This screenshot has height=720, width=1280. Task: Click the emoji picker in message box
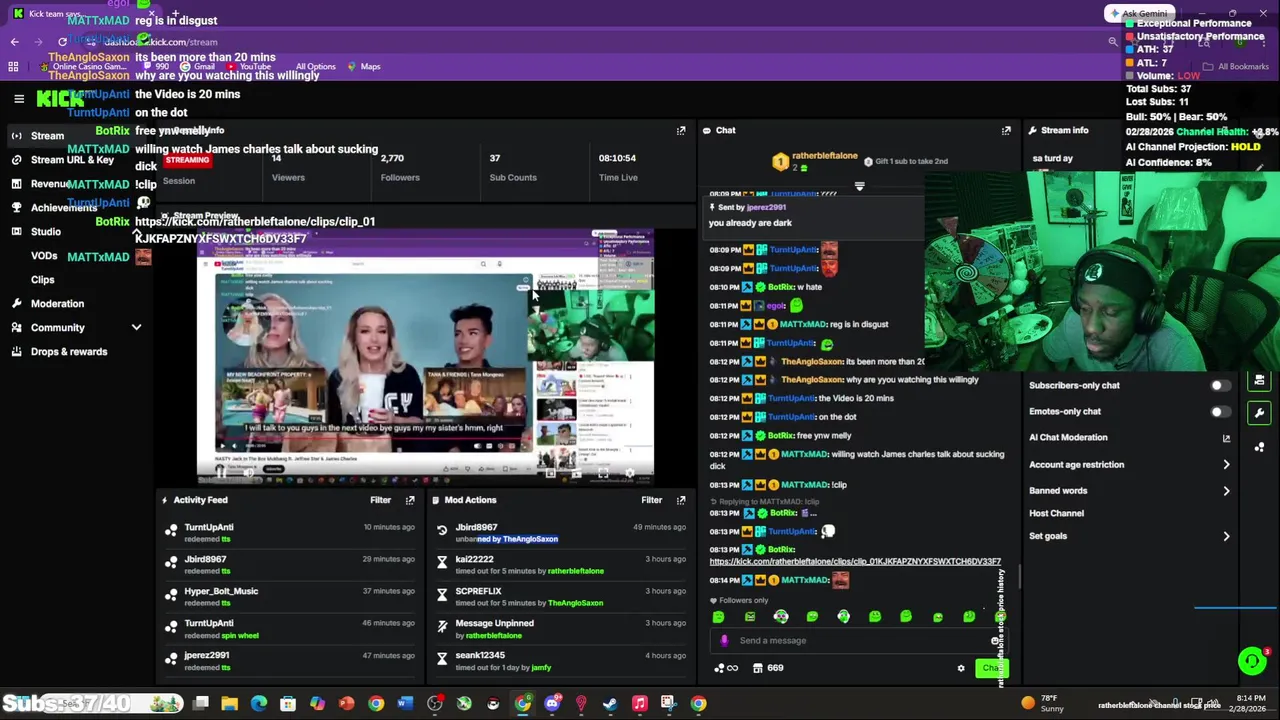995,641
